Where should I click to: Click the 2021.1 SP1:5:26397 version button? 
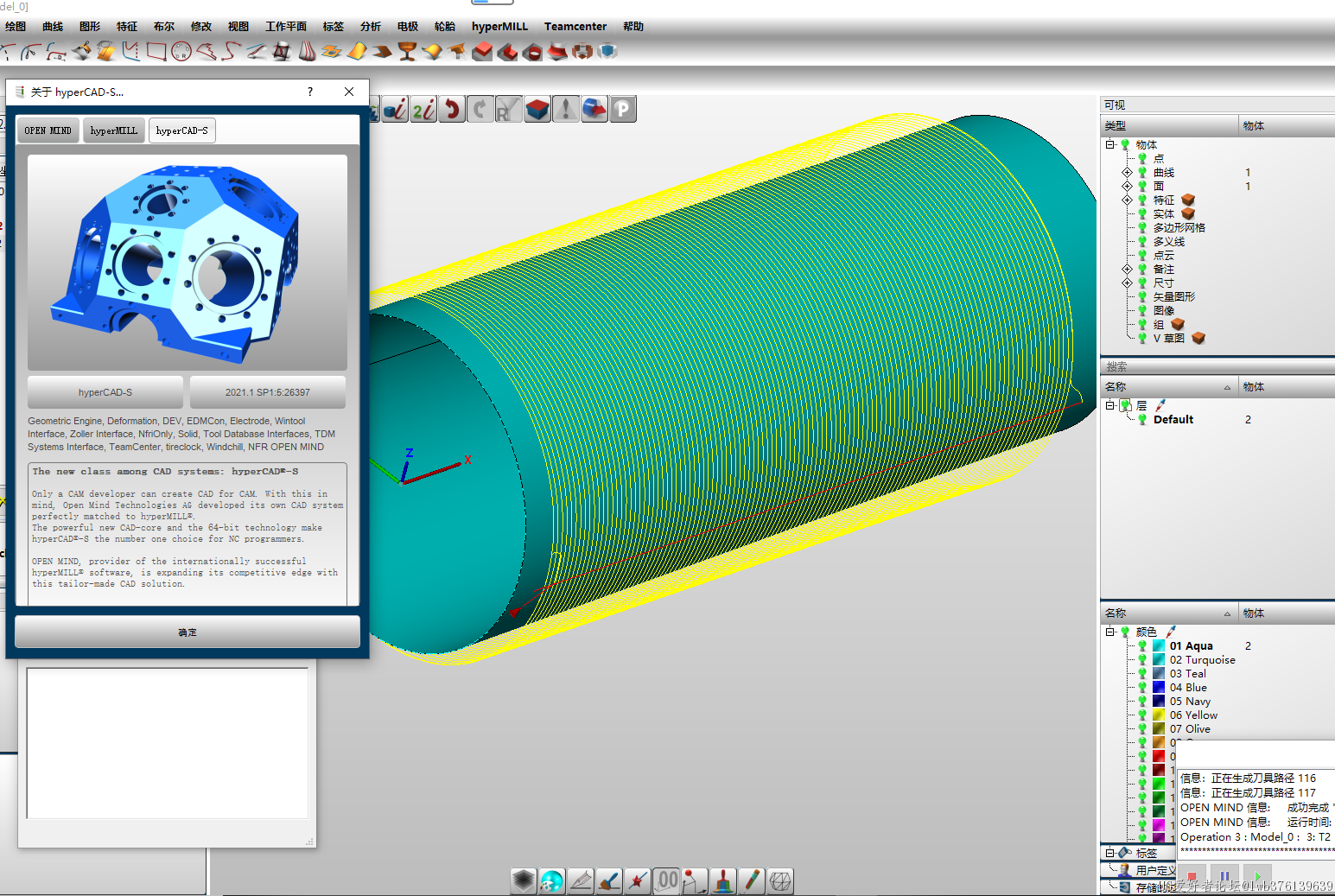268,392
